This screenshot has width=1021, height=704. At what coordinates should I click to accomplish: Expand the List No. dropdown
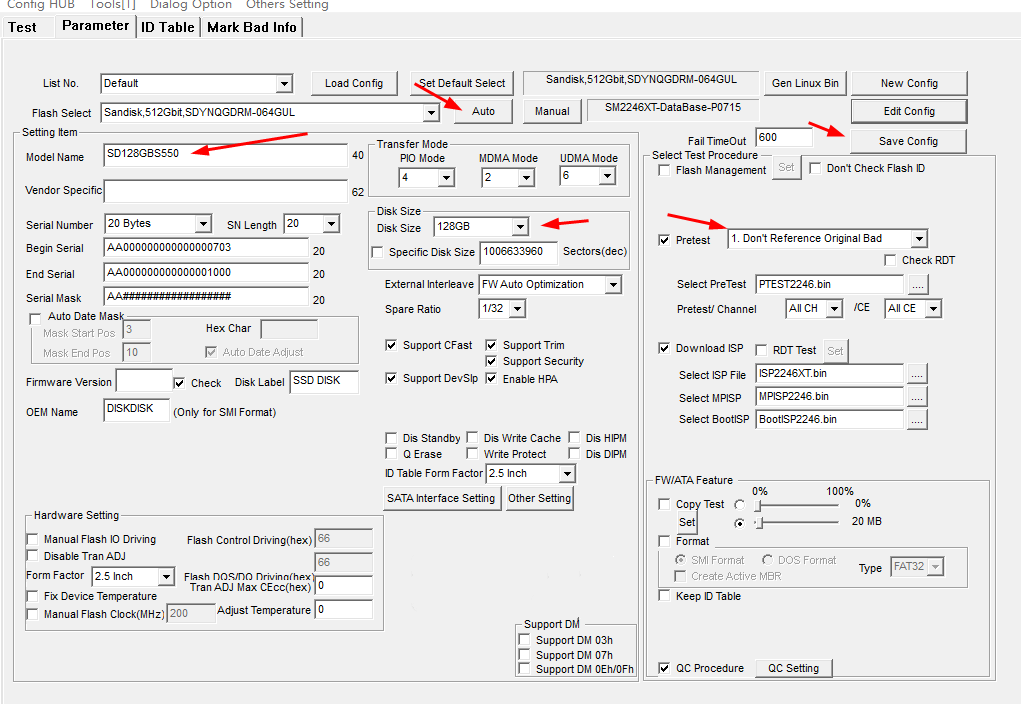[x=284, y=83]
